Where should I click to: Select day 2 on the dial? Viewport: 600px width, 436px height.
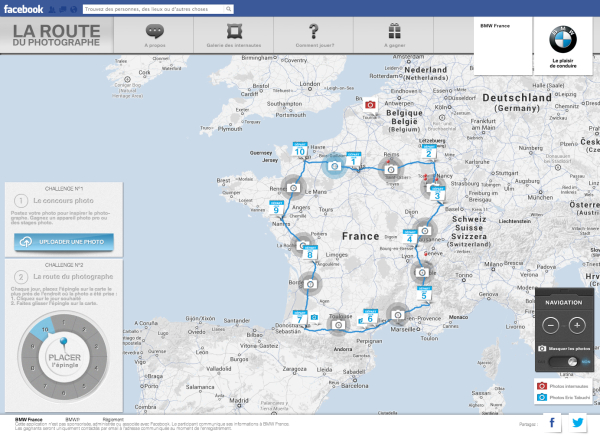(x=84, y=330)
